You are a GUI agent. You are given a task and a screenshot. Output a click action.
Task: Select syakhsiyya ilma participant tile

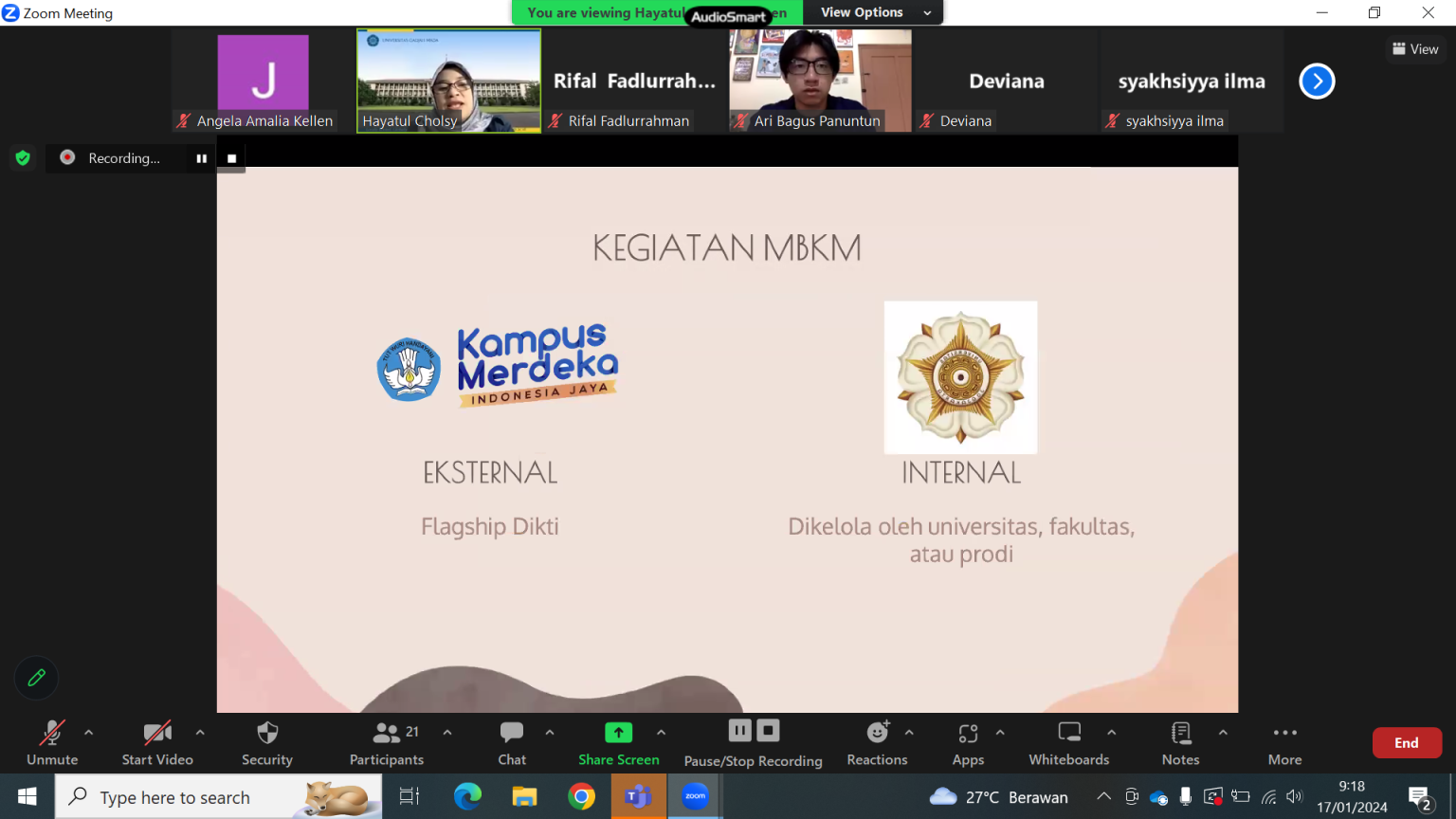coord(1192,81)
